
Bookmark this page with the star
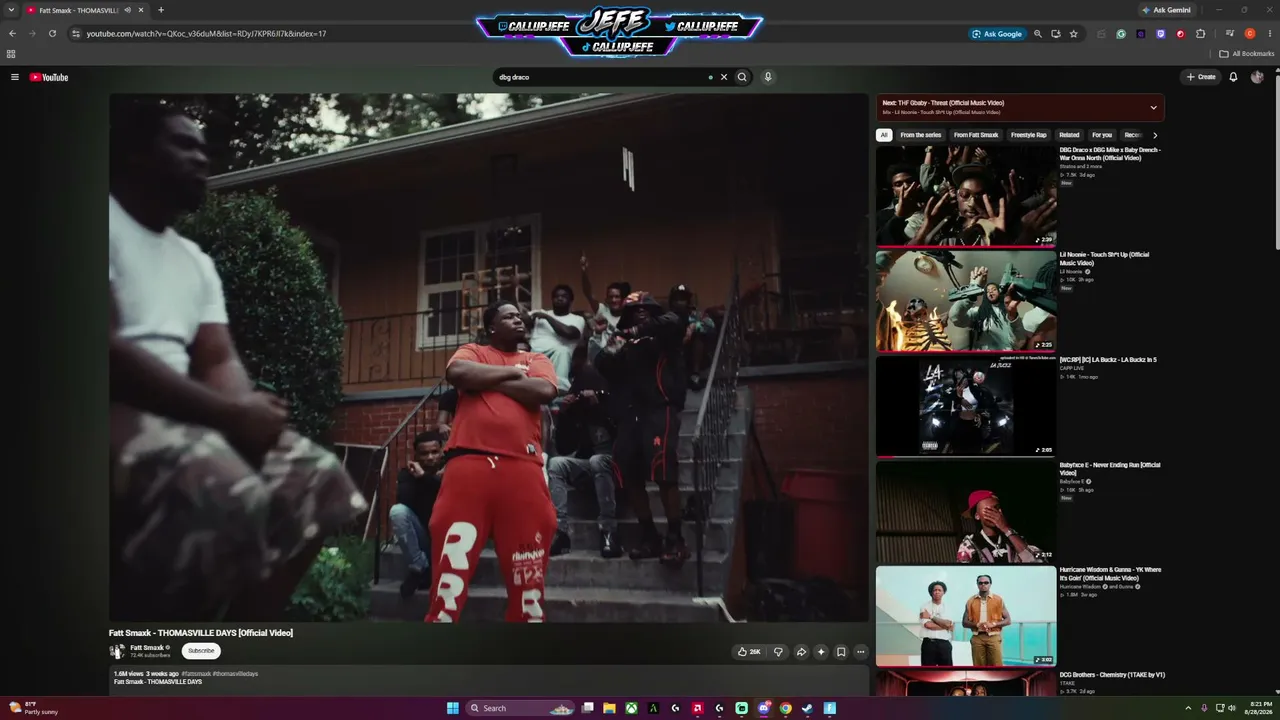click(1074, 34)
